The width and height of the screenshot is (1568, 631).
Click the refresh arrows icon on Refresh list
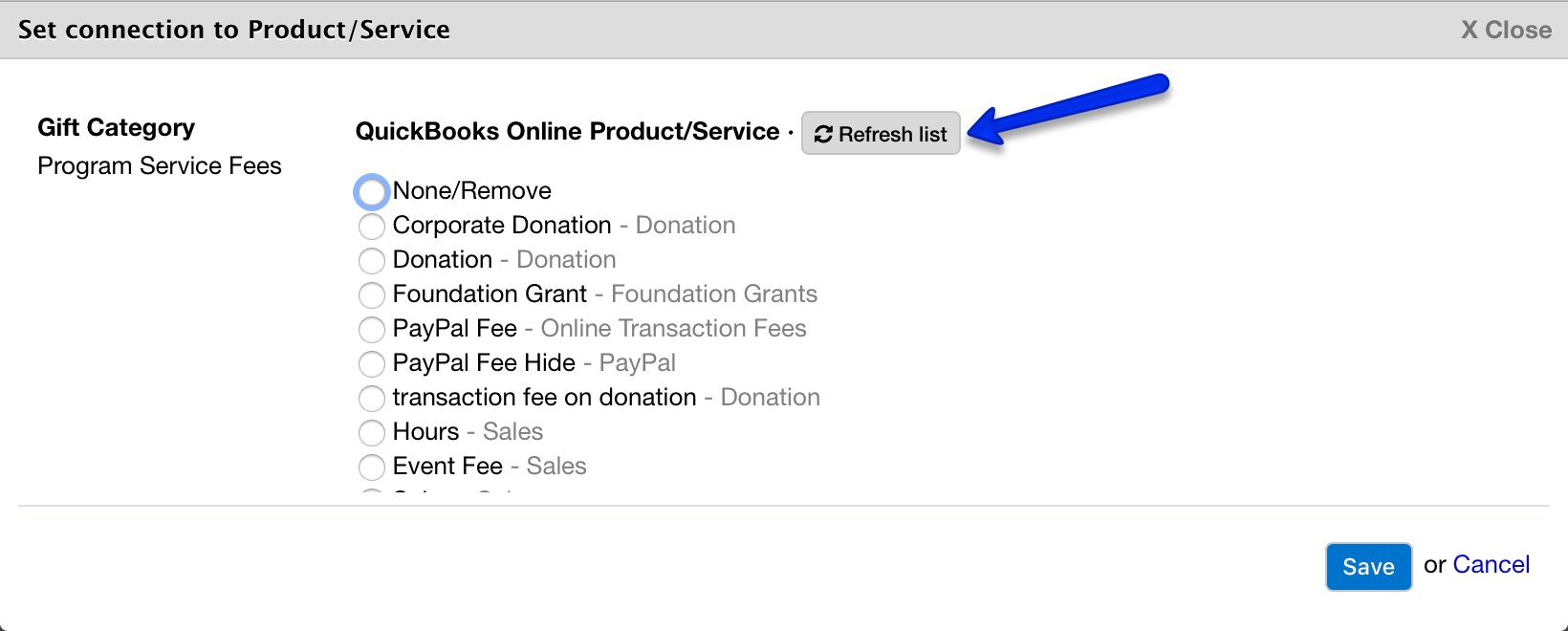[x=822, y=133]
